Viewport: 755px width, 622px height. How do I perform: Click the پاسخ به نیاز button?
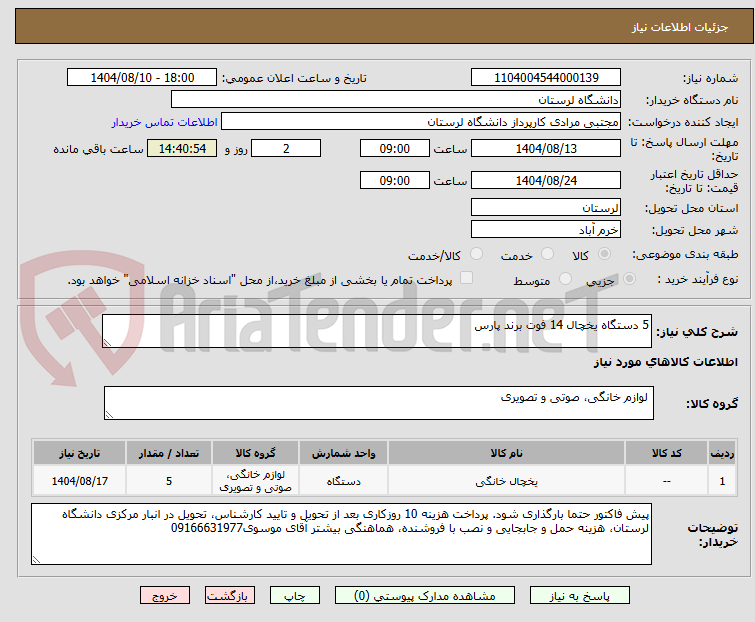tap(580, 596)
